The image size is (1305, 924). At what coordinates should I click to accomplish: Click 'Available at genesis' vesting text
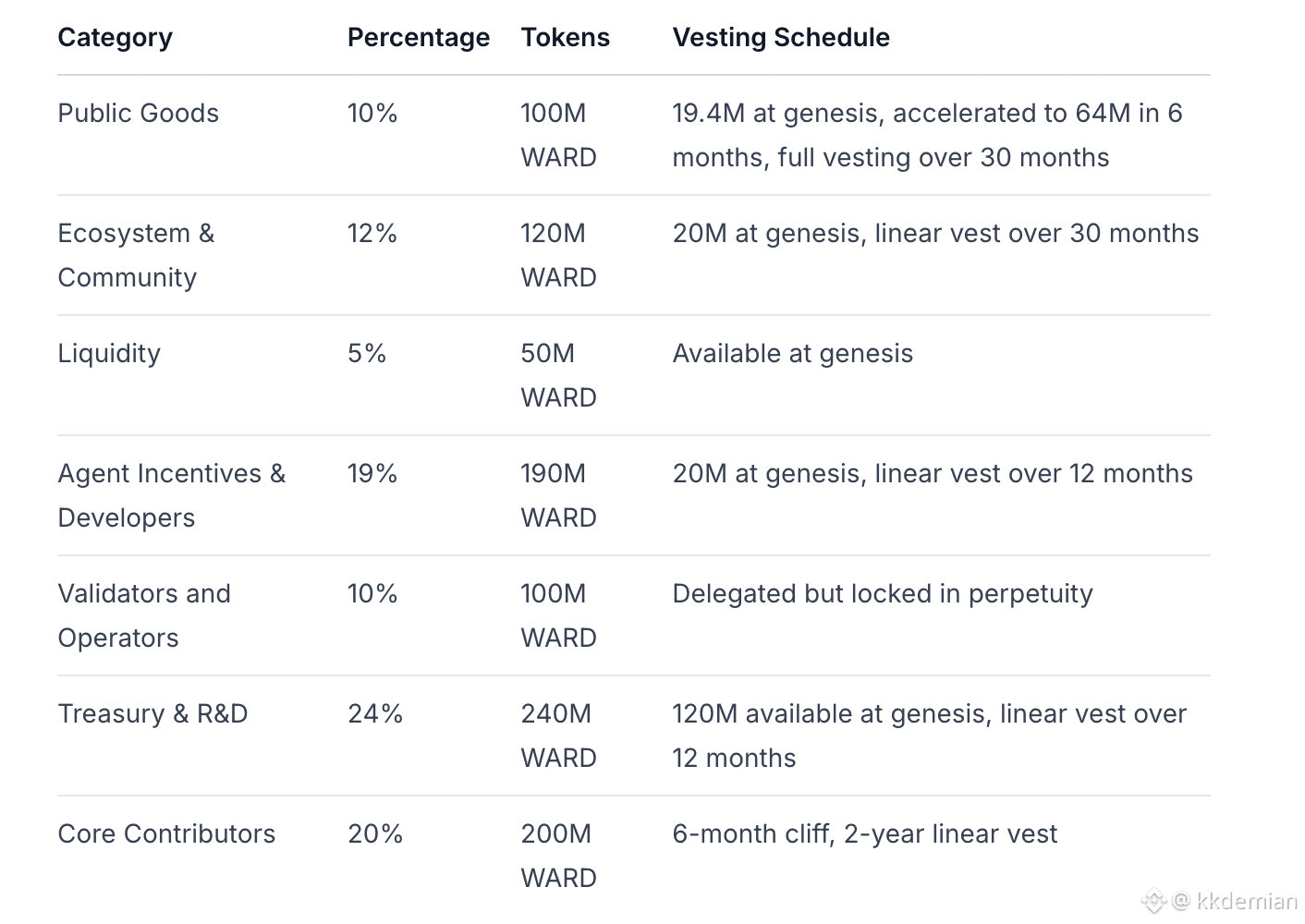pos(792,354)
